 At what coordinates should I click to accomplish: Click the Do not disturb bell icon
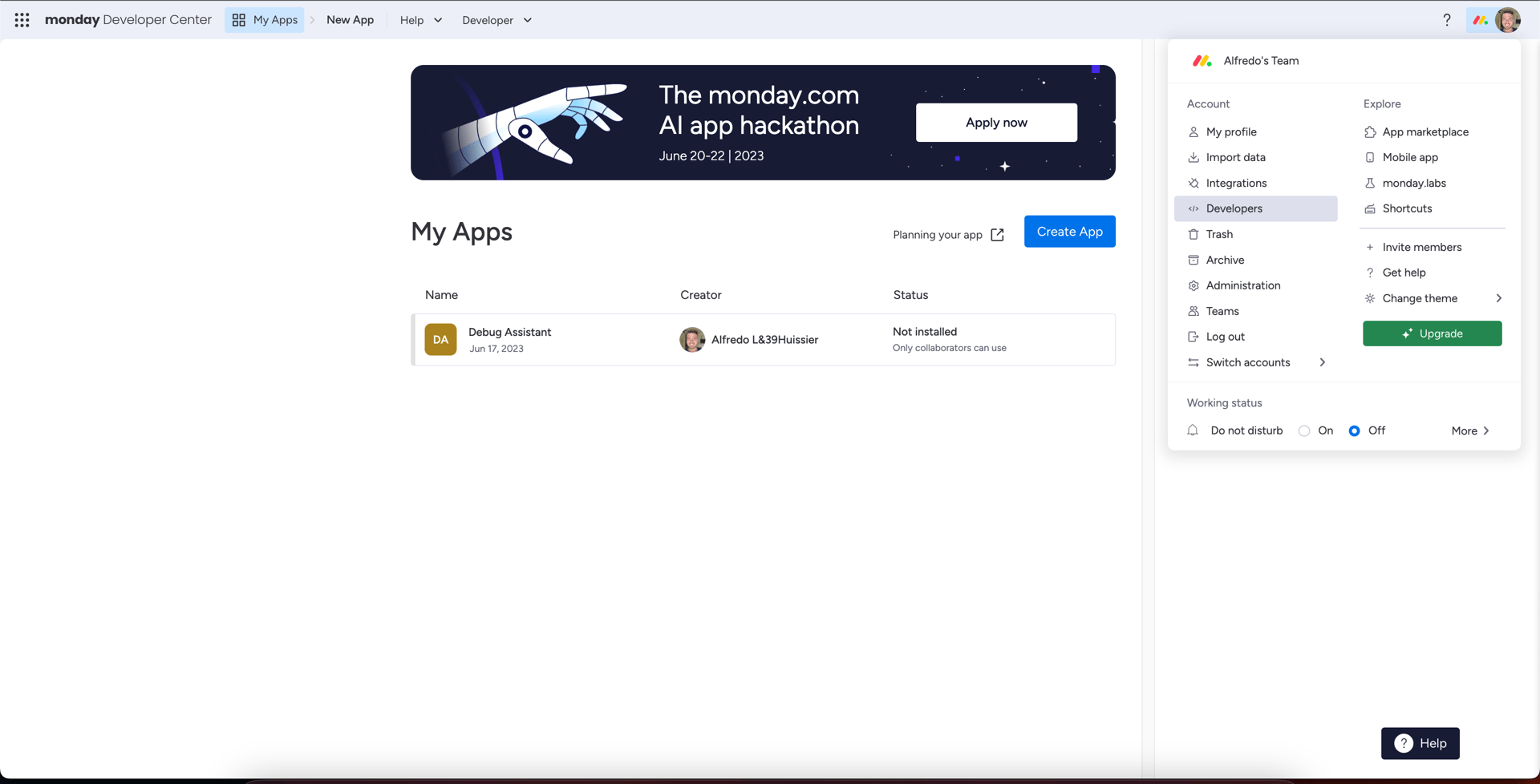tap(1193, 430)
